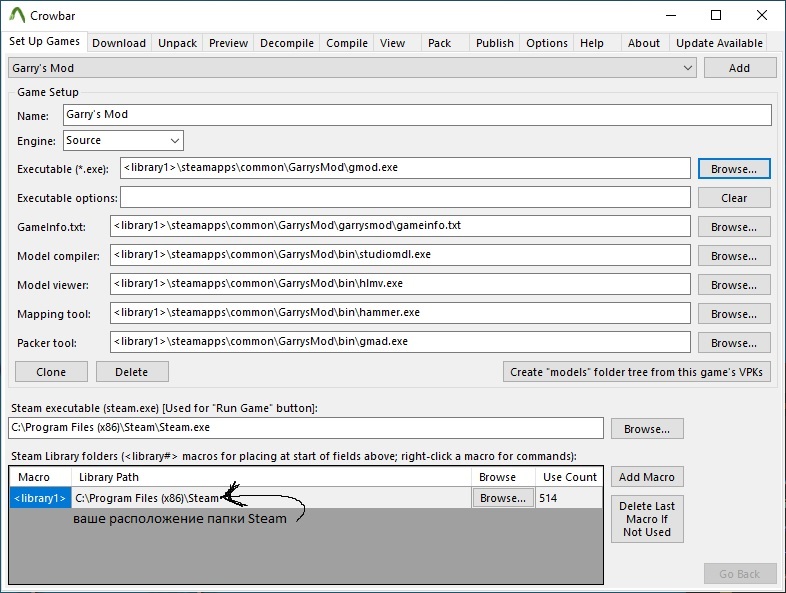Viewport: 786px width, 593px height.
Task: Open the Engine dropdown showing Source
Action: pyautogui.click(x=123, y=140)
